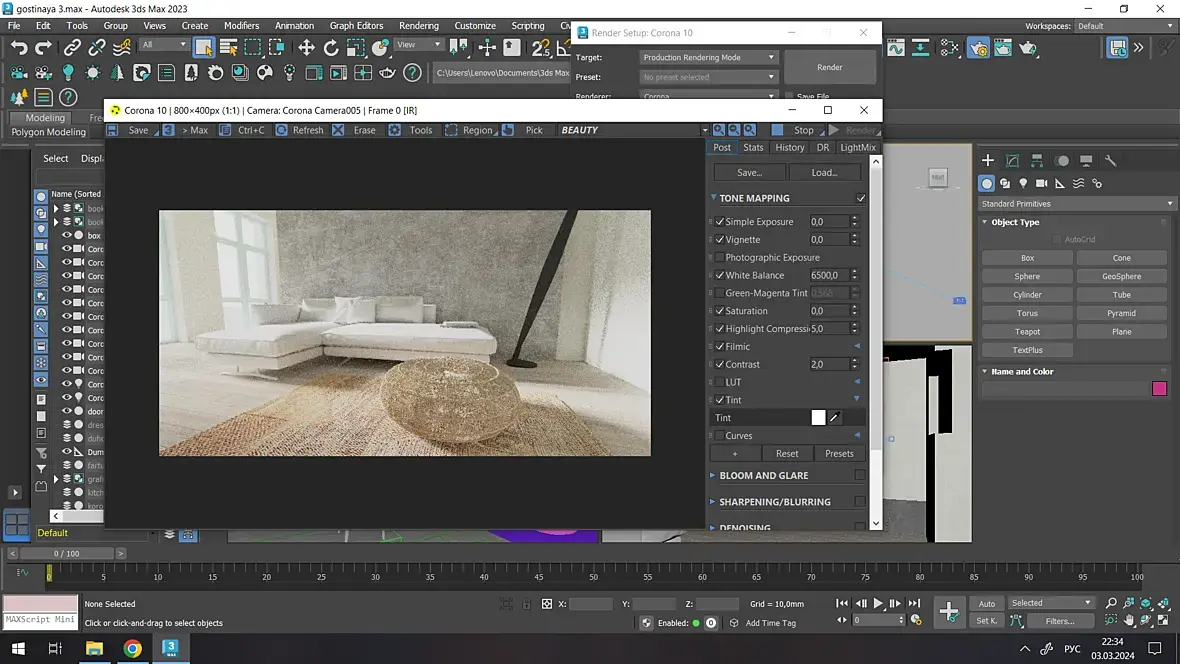
Task: Expand the Bloom and Glare section
Action: [x=763, y=476]
